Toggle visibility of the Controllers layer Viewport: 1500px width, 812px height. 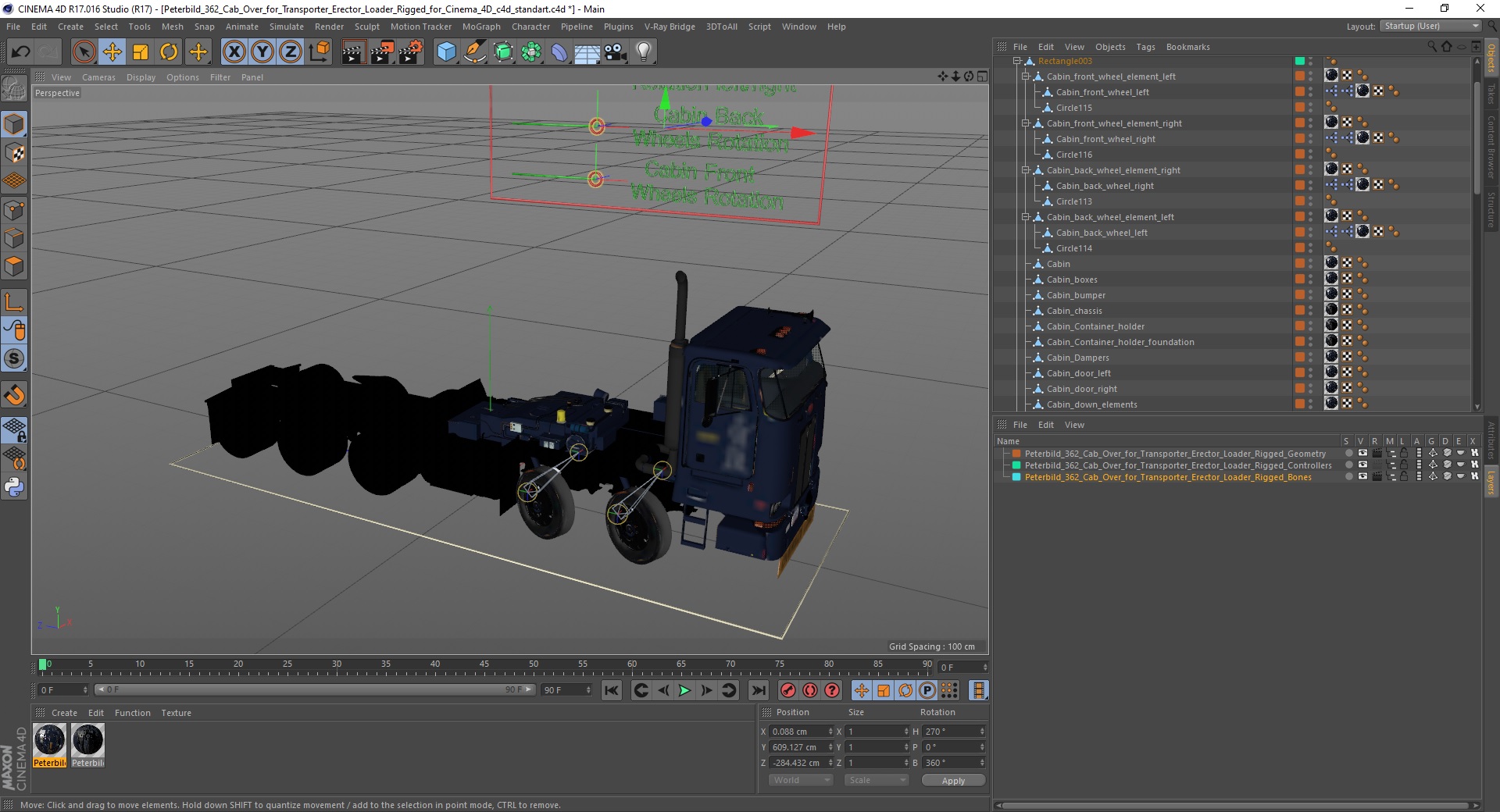coord(1362,465)
